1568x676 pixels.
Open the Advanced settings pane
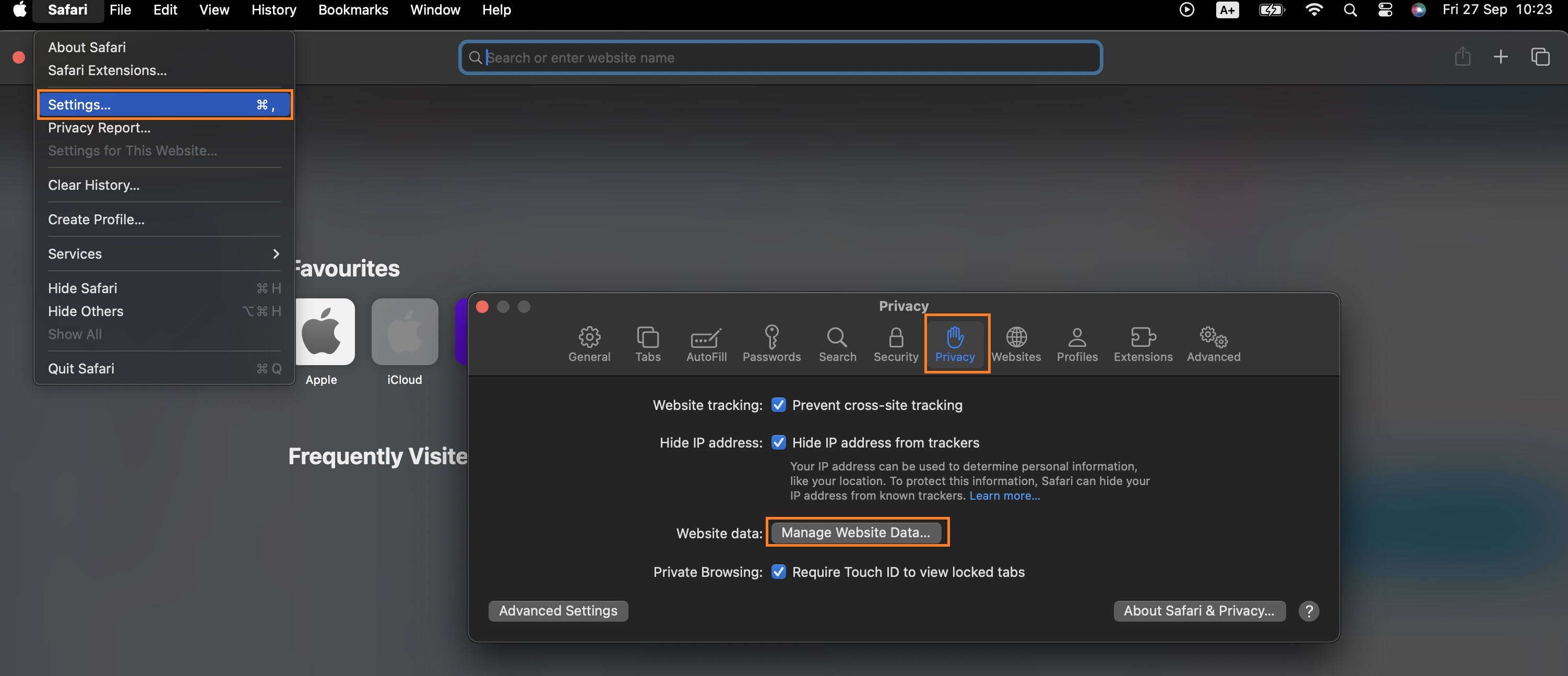tap(1213, 344)
